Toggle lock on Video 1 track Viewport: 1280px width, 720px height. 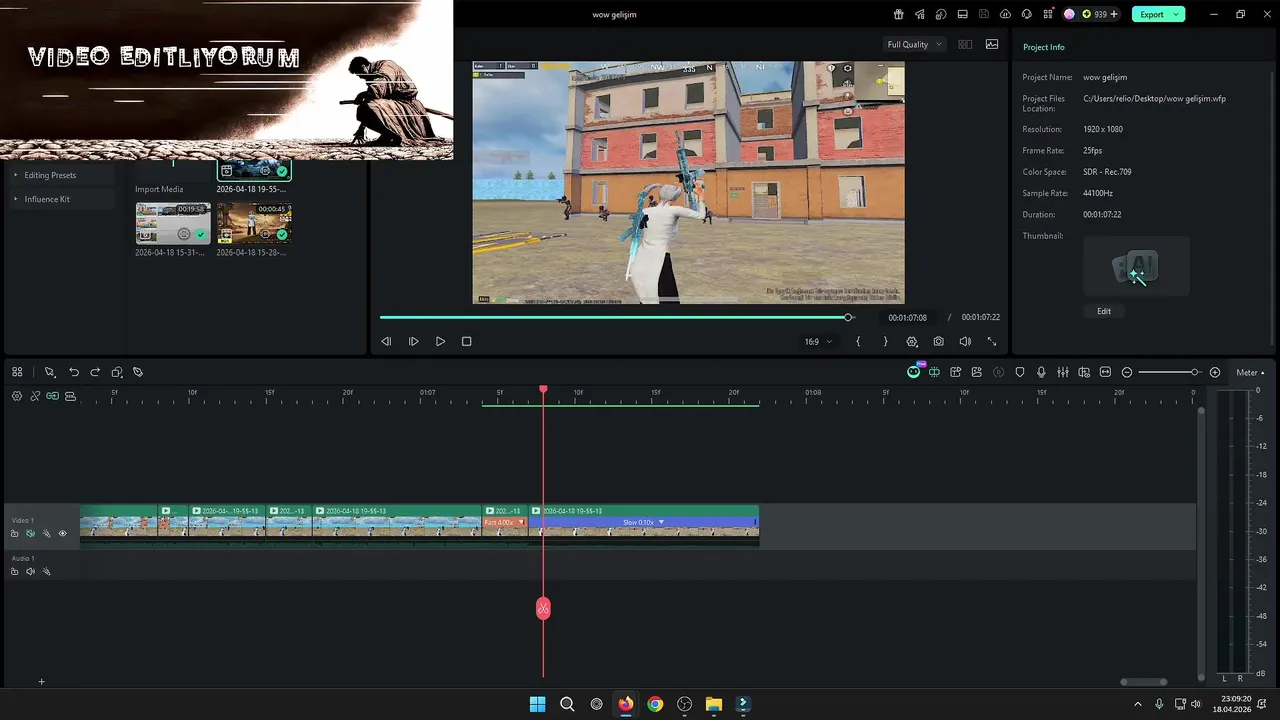(x=14, y=534)
